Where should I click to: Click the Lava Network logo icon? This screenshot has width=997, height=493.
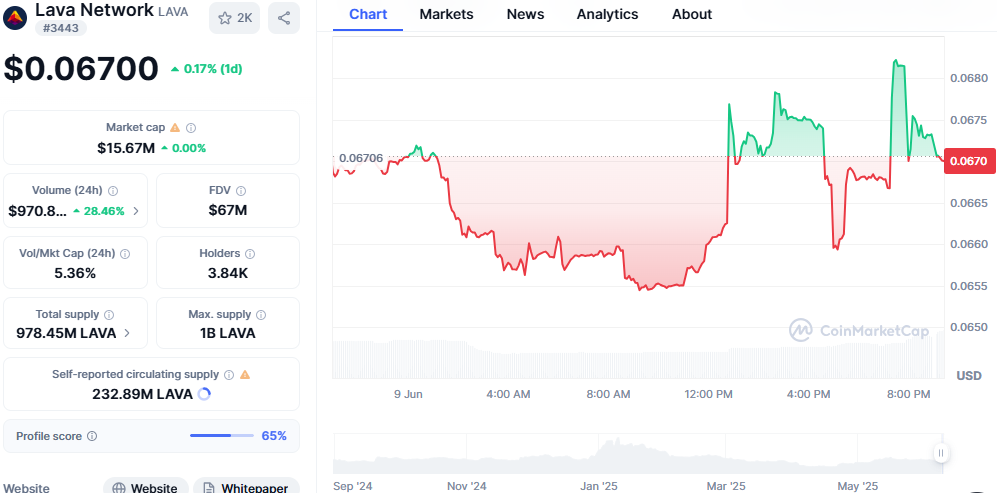click(x=16, y=14)
